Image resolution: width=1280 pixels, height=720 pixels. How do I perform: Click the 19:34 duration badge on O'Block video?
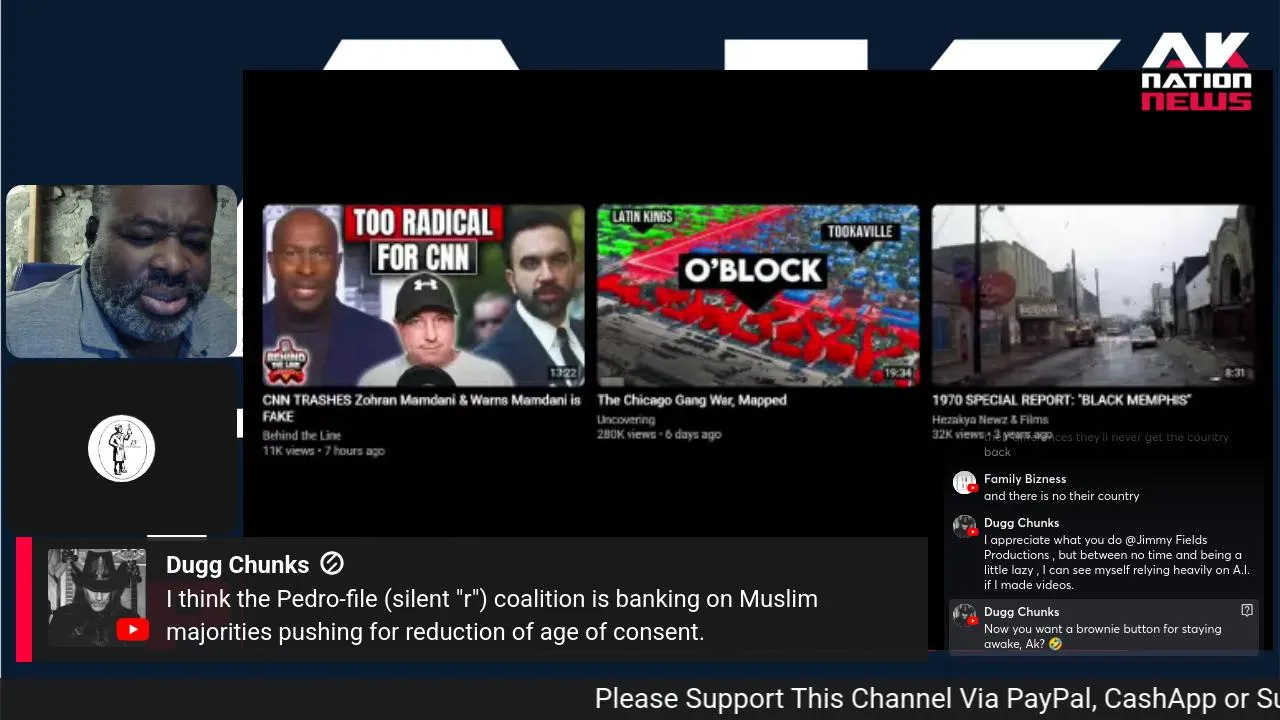(898, 373)
